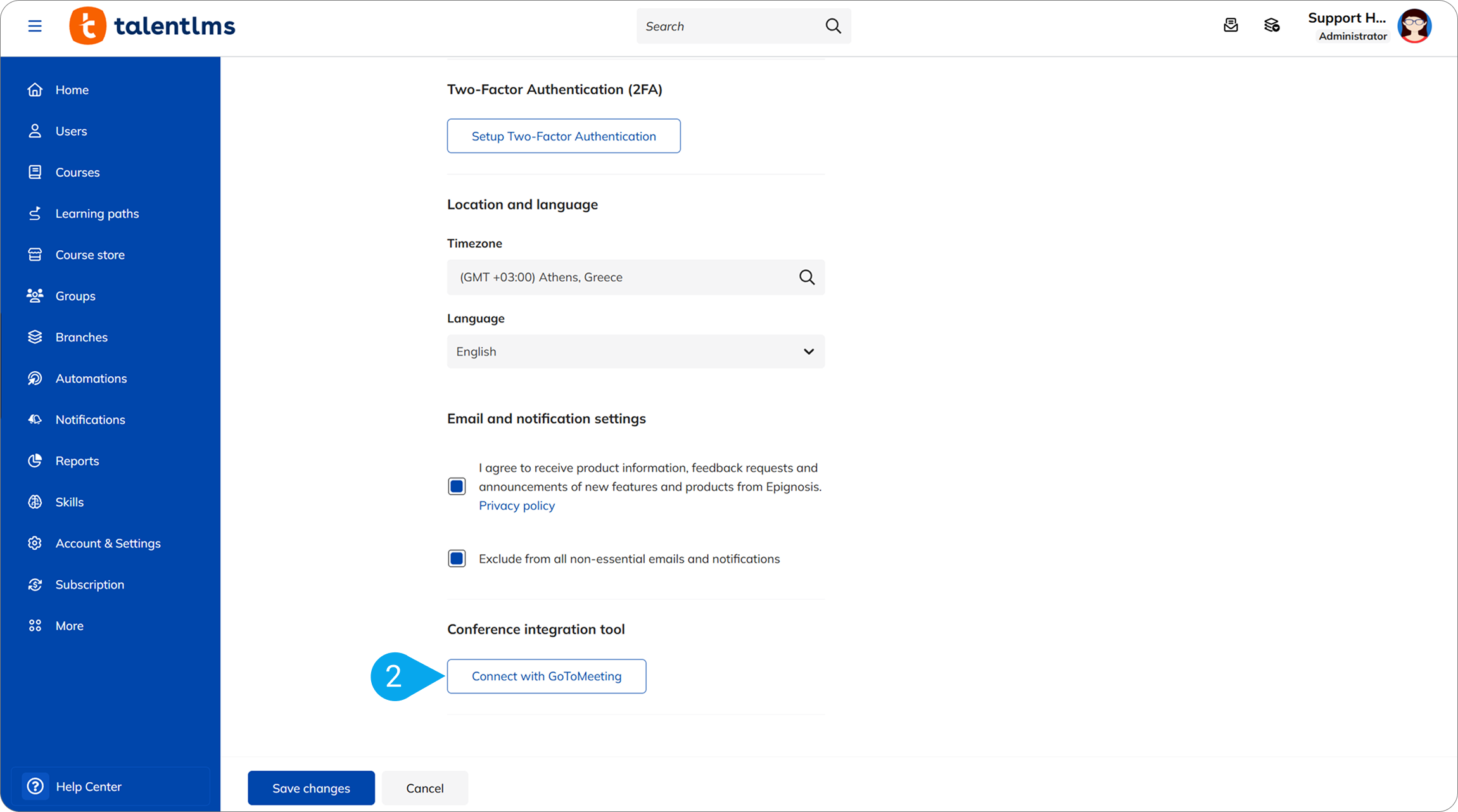Viewport: 1458px width, 812px height.
Task: Click the search magnifier in top bar
Action: pos(833,26)
